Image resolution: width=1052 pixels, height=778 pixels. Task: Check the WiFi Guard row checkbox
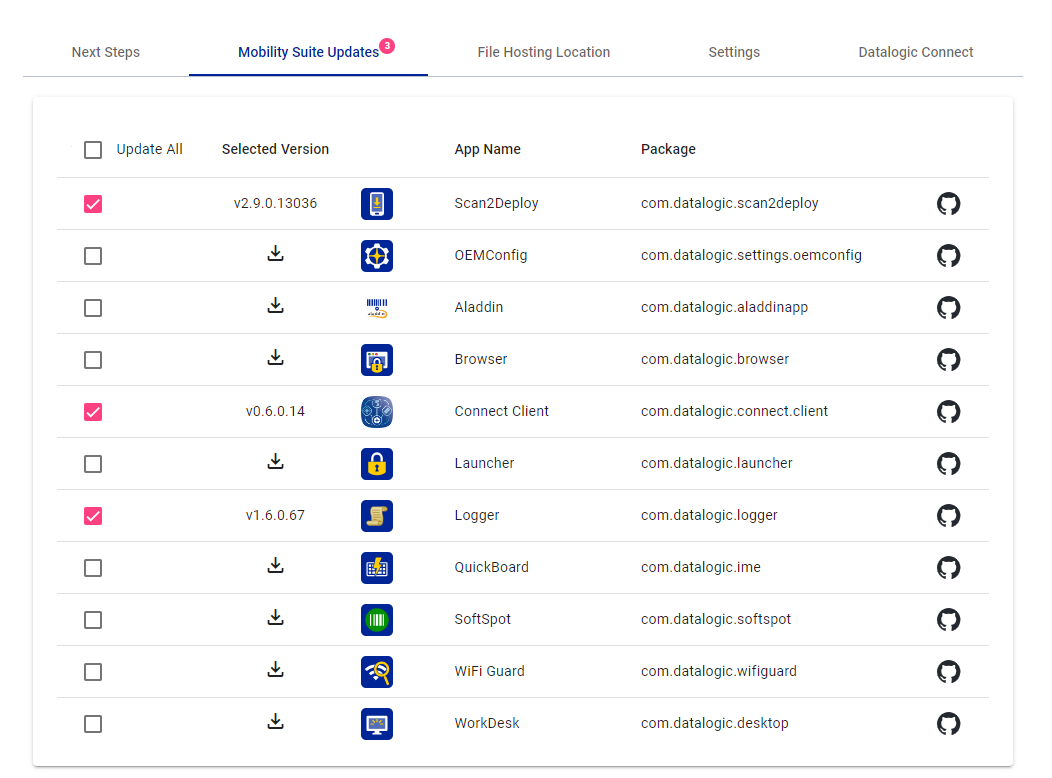point(93,671)
